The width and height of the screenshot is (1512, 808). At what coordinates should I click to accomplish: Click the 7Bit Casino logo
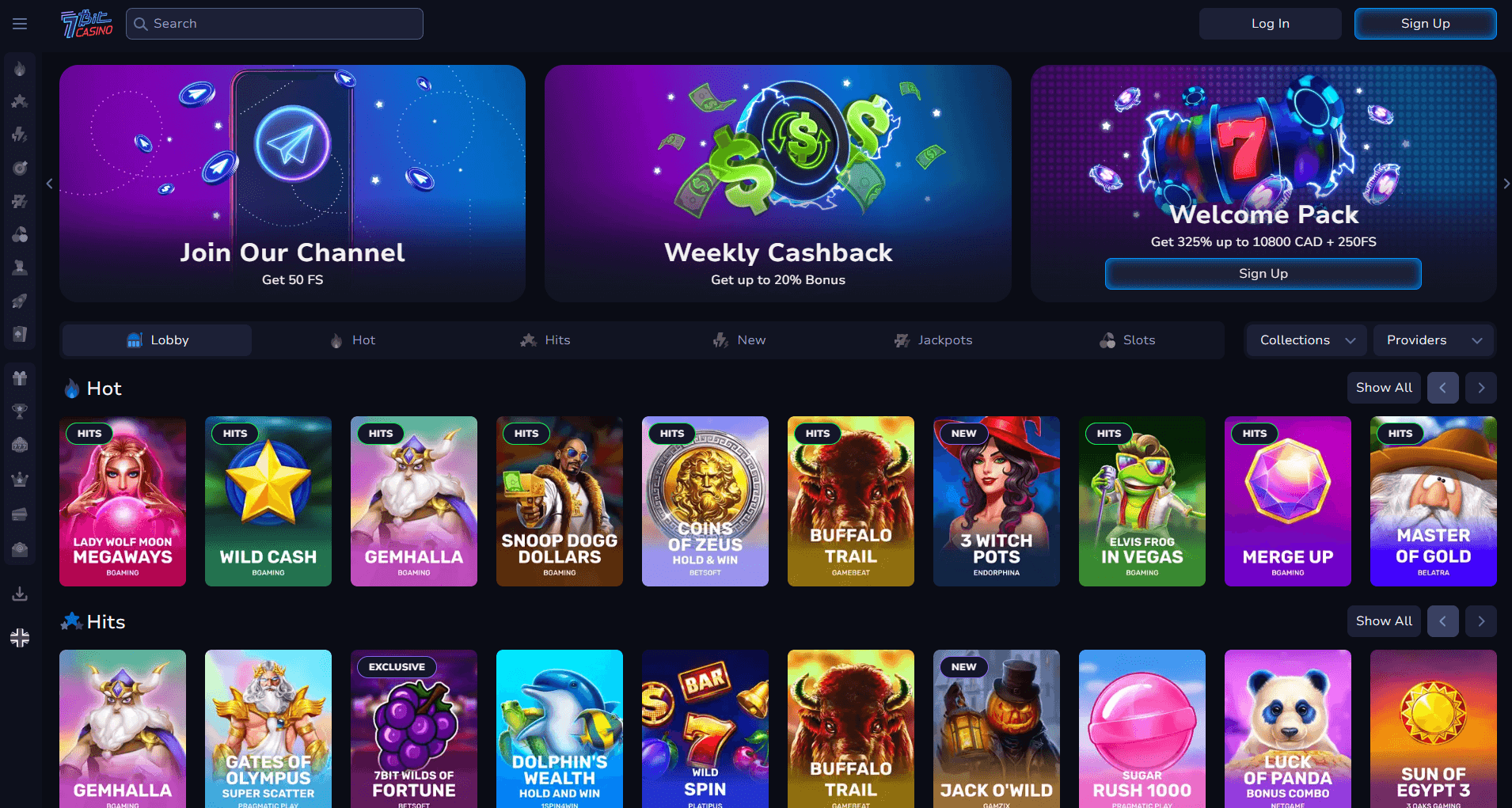click(87, 24)
